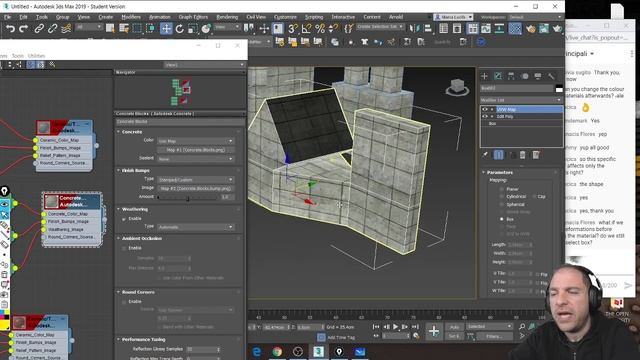Open Finish Bumps Type dropdown
This screenshot has width=640, height=360.
pos(196,180)
